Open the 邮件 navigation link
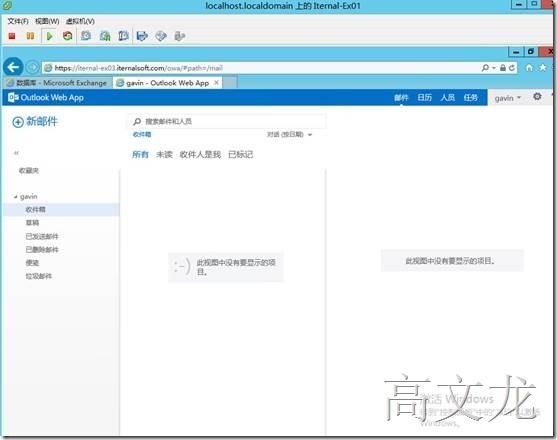This screenshot has height=440, width=557. pyautogui.click(x=401, y=98)
